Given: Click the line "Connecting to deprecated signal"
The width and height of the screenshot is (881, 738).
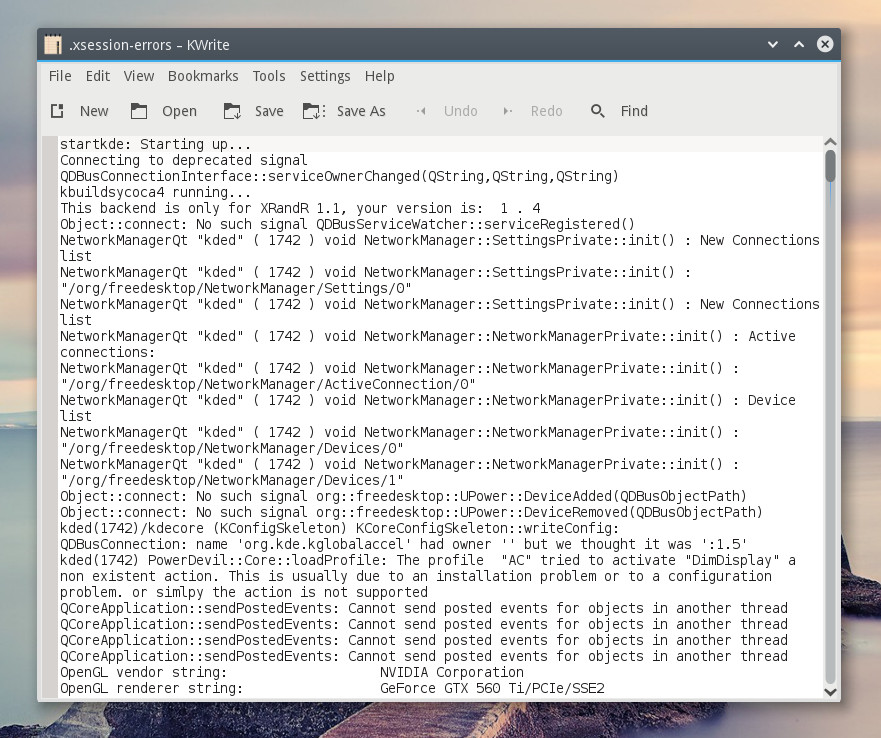Looking at the screenshot, I should point(184,160).
